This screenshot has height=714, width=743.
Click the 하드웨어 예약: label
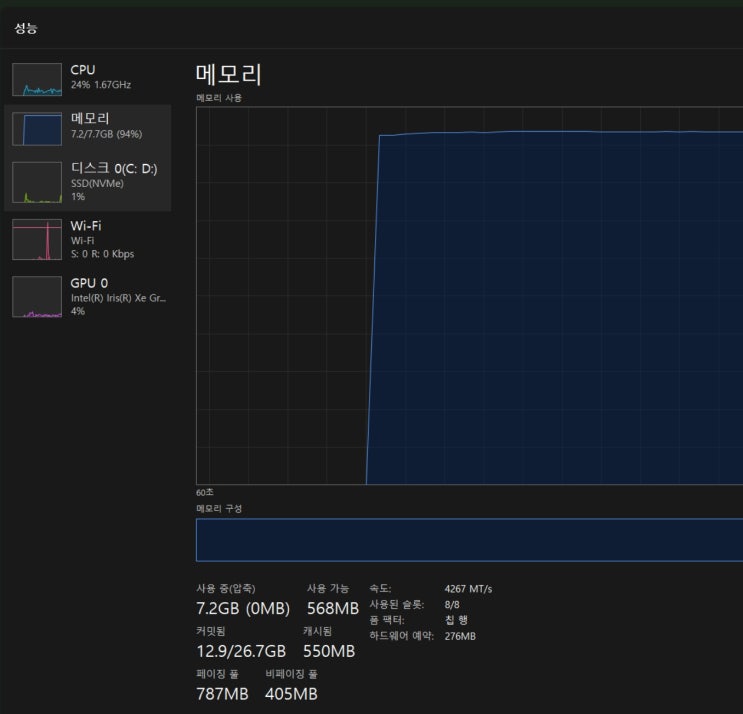[x=402, y=636]
